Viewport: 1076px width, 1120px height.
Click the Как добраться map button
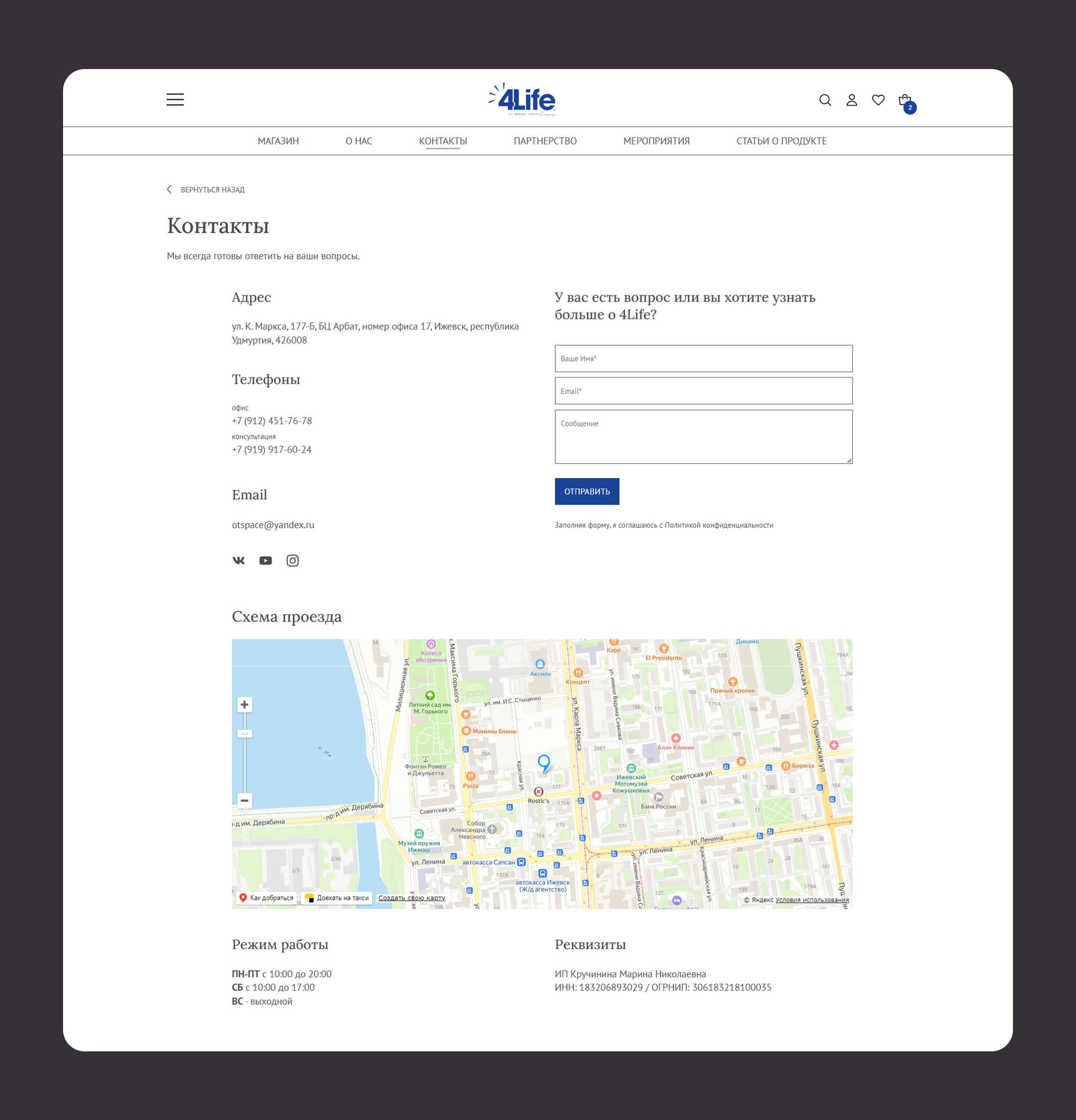click(x=266, y=898)
